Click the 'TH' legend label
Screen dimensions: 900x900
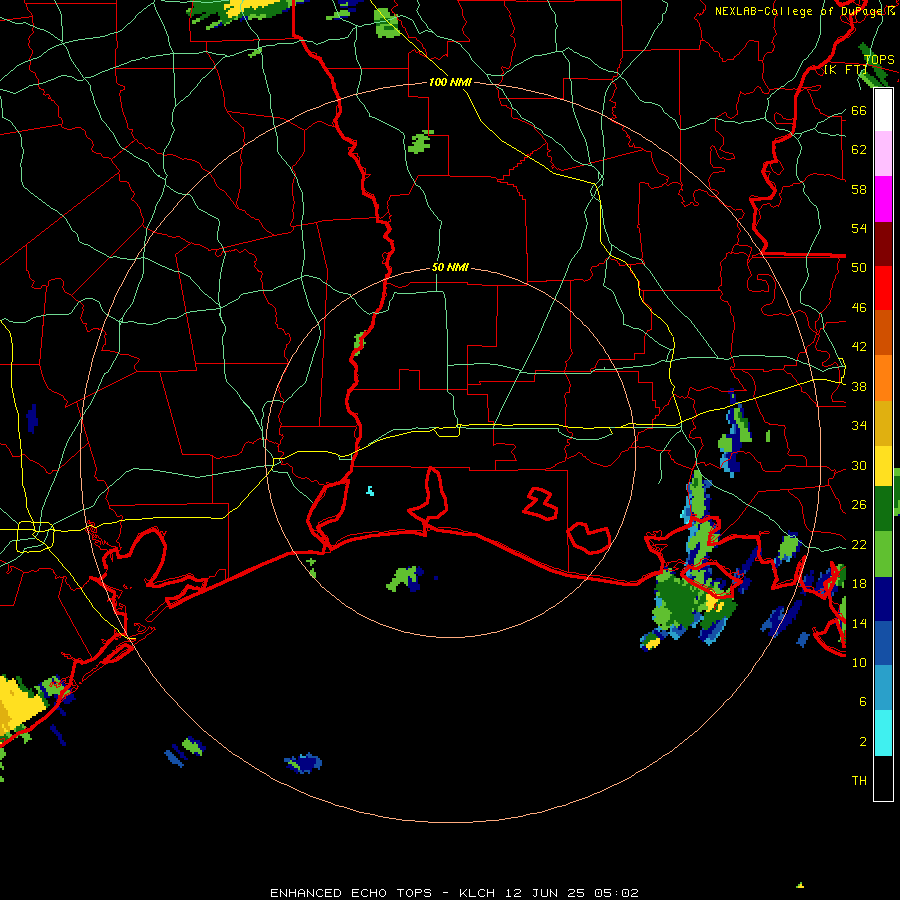coord(859,781)
